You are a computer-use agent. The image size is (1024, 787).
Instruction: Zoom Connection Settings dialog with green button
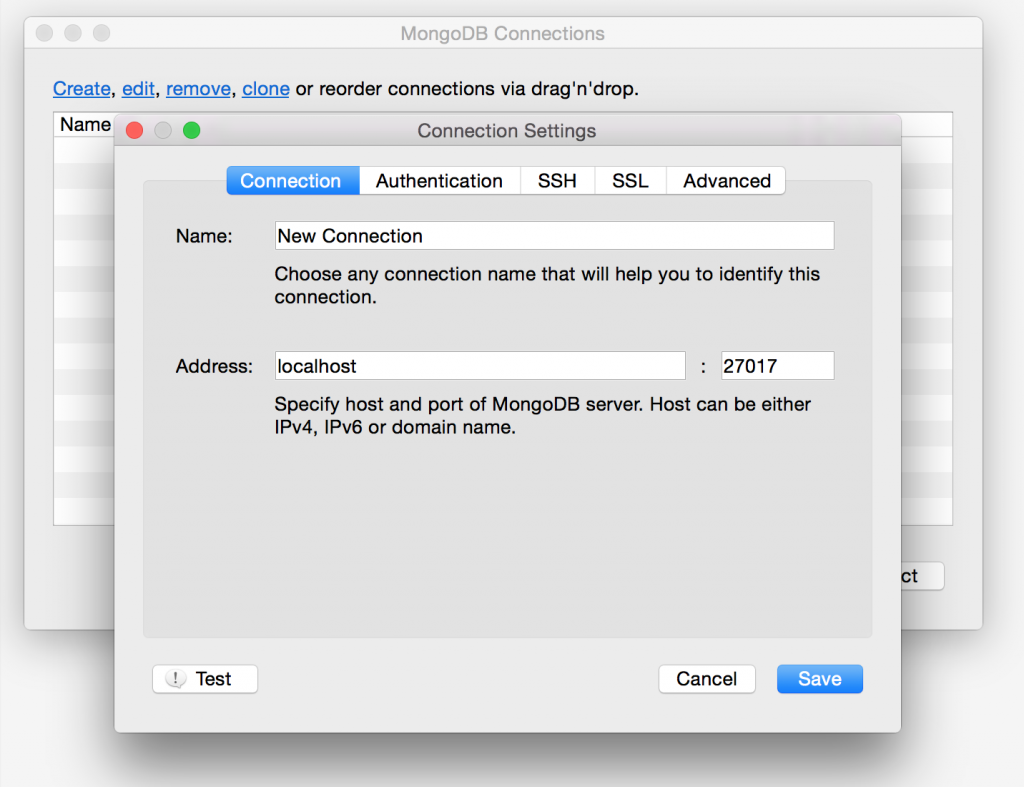[x=191, y=131]
